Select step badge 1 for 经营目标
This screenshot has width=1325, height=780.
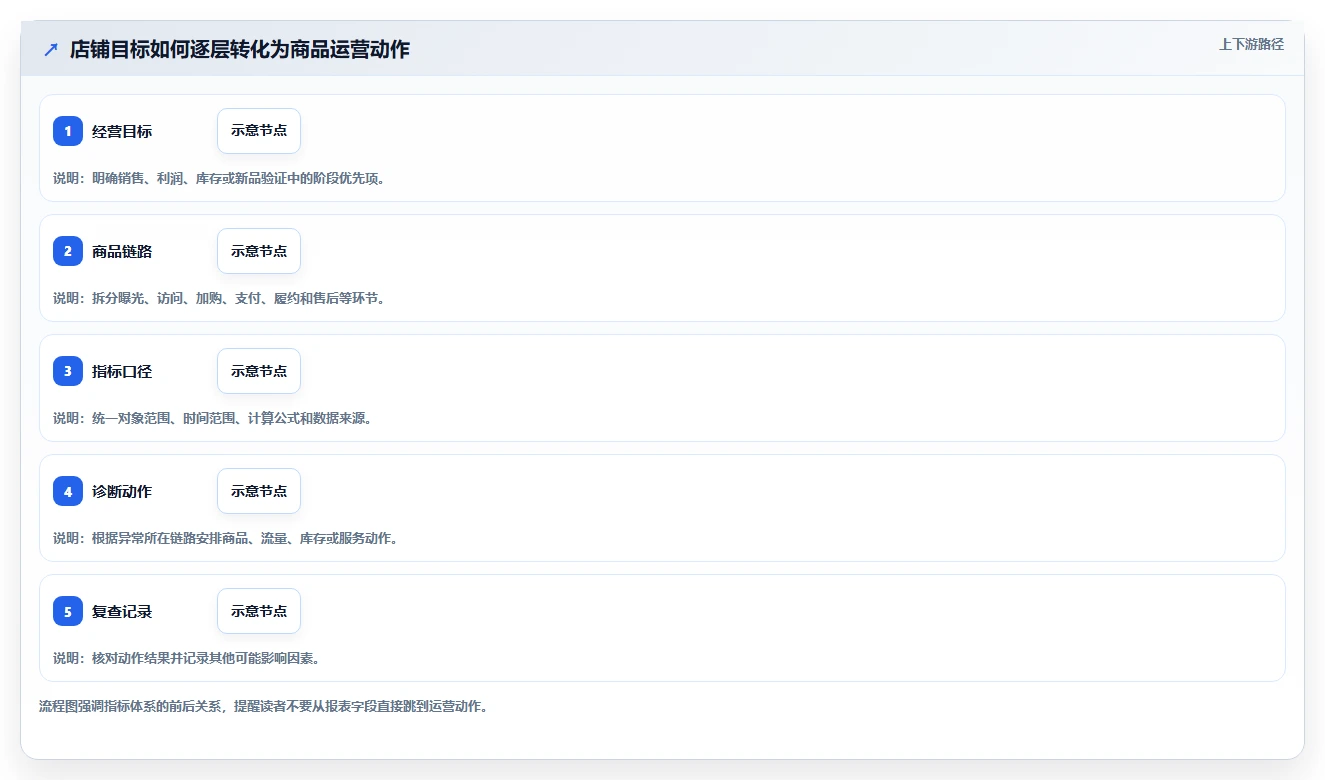coord(68,131)
